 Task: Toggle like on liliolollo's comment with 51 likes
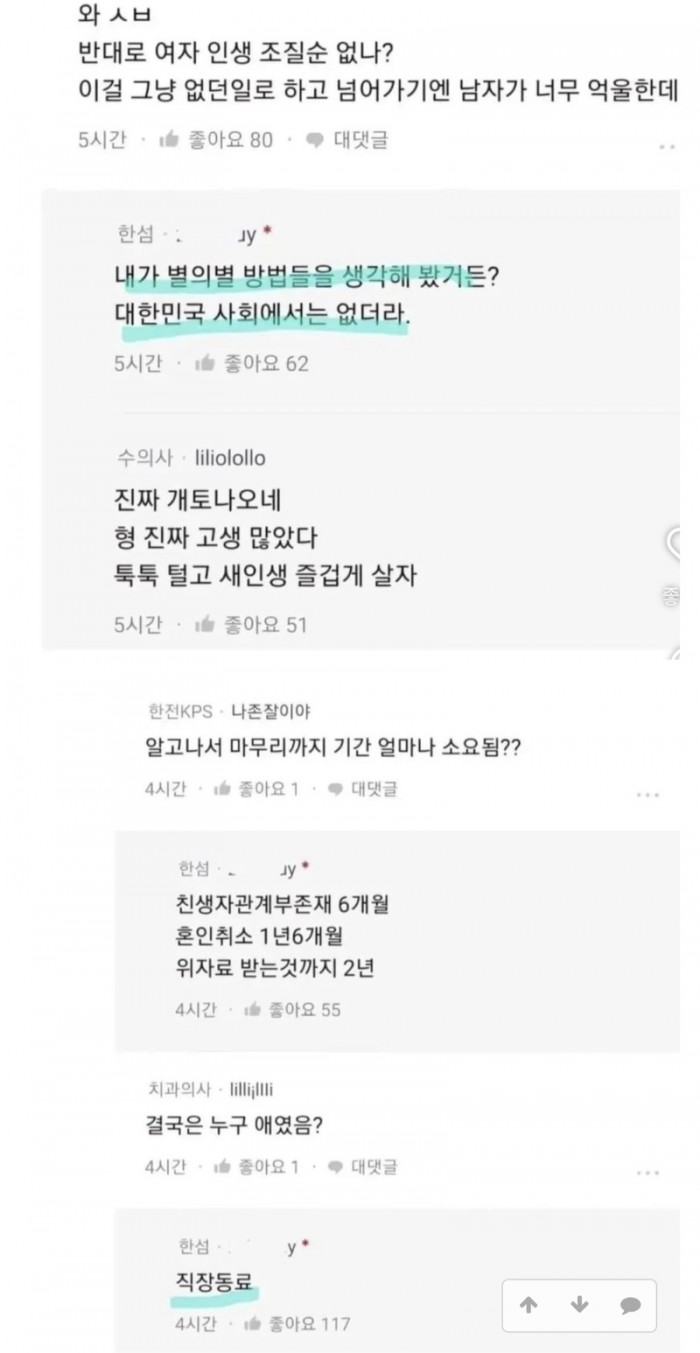coord(205,625)
